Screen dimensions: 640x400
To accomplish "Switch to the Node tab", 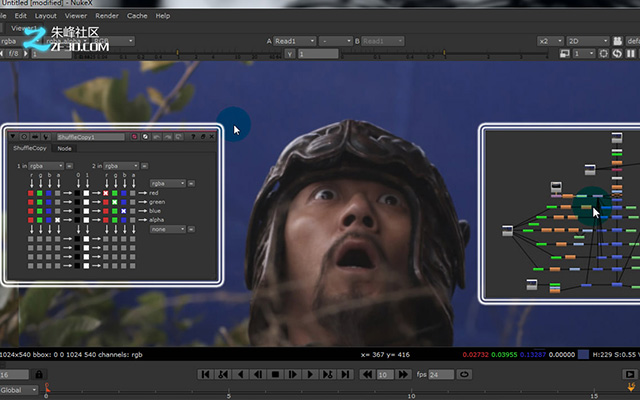I will pyautogui.click(x=64, y=149).
